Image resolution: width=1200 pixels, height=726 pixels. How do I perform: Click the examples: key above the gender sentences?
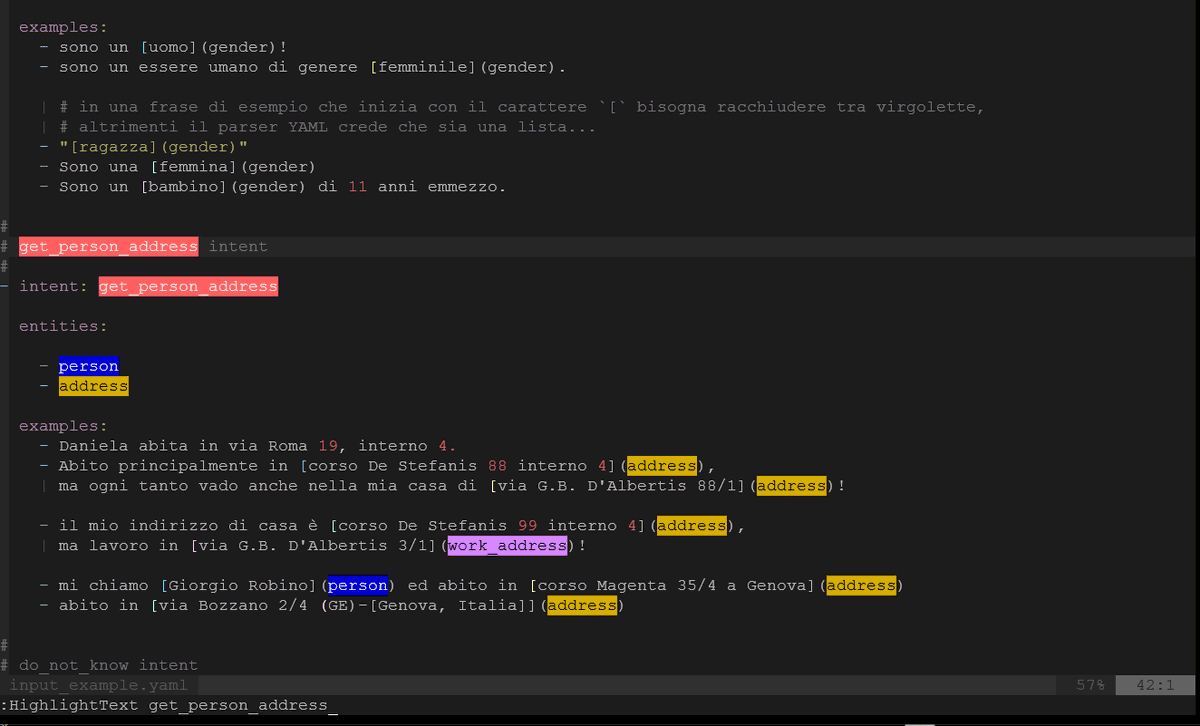63,27
